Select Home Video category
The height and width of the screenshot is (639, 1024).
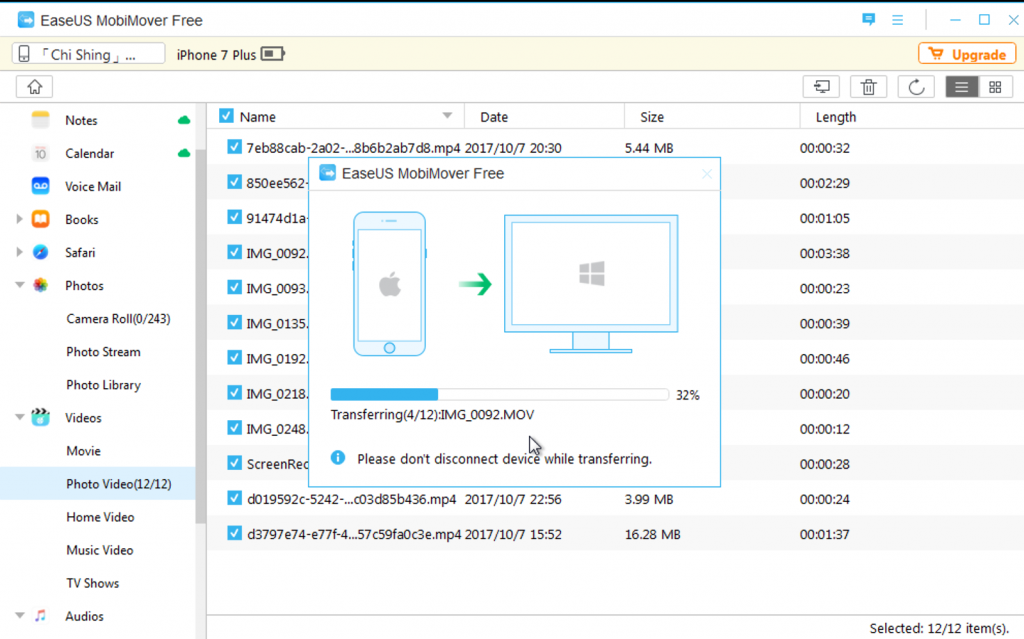pos(100,517)
